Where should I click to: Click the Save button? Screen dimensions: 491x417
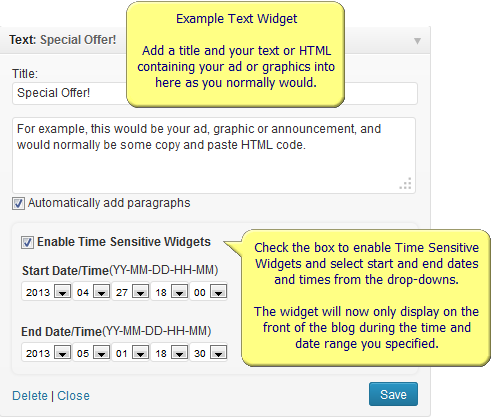pos(393,394)
